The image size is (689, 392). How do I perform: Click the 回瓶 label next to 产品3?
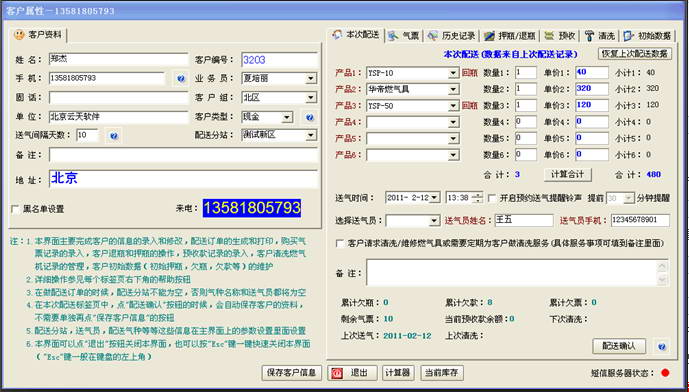click(x=470, y=105)
